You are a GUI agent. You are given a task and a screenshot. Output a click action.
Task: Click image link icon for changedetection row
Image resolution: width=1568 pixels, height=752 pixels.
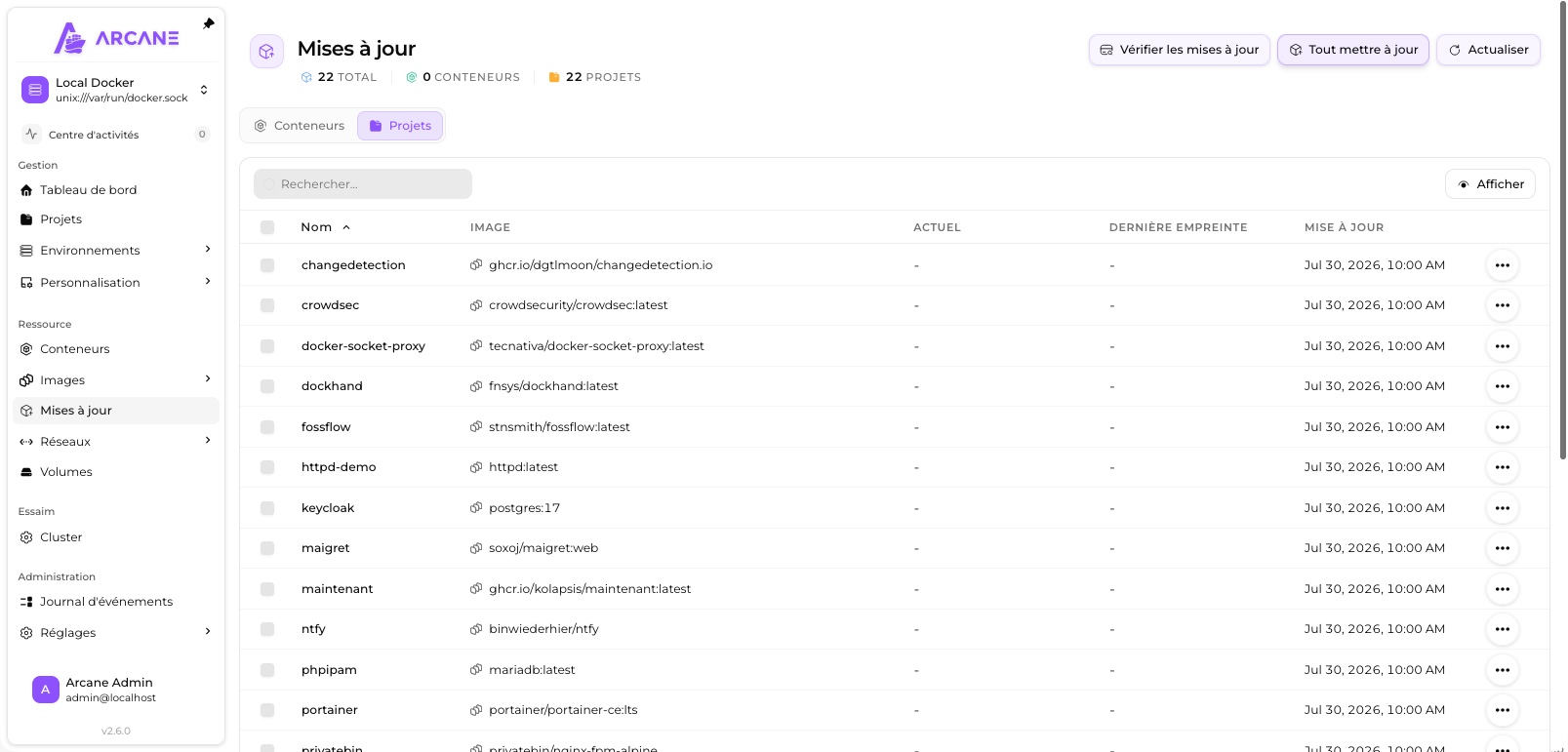[x=476, y=265]
